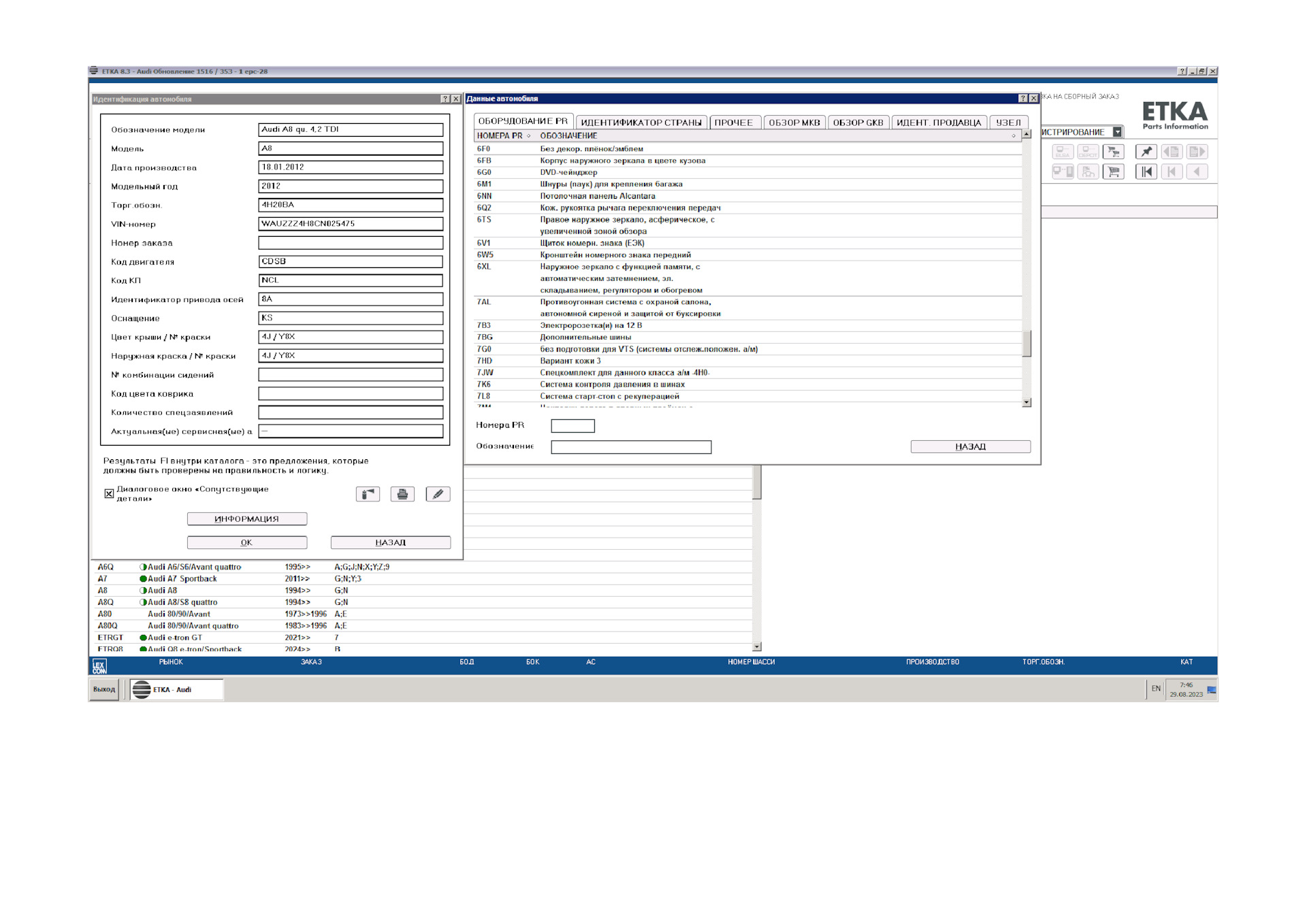Click the Номер заказа empty field
The image size is (1307, 924).
tap(351, 243)
